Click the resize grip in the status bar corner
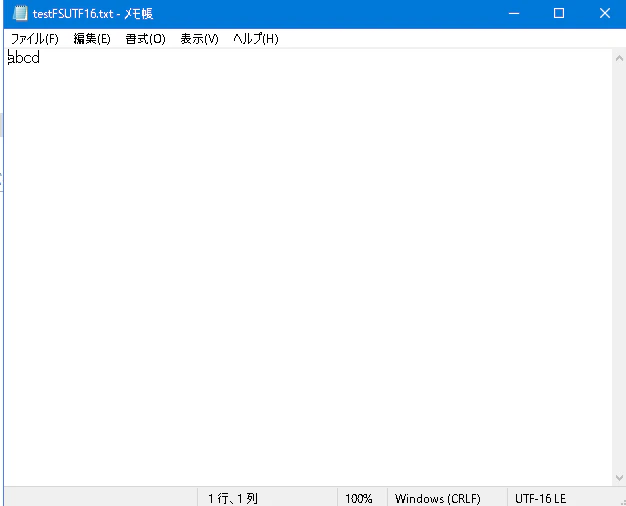The image size is (626, 506). pos(622,502)
